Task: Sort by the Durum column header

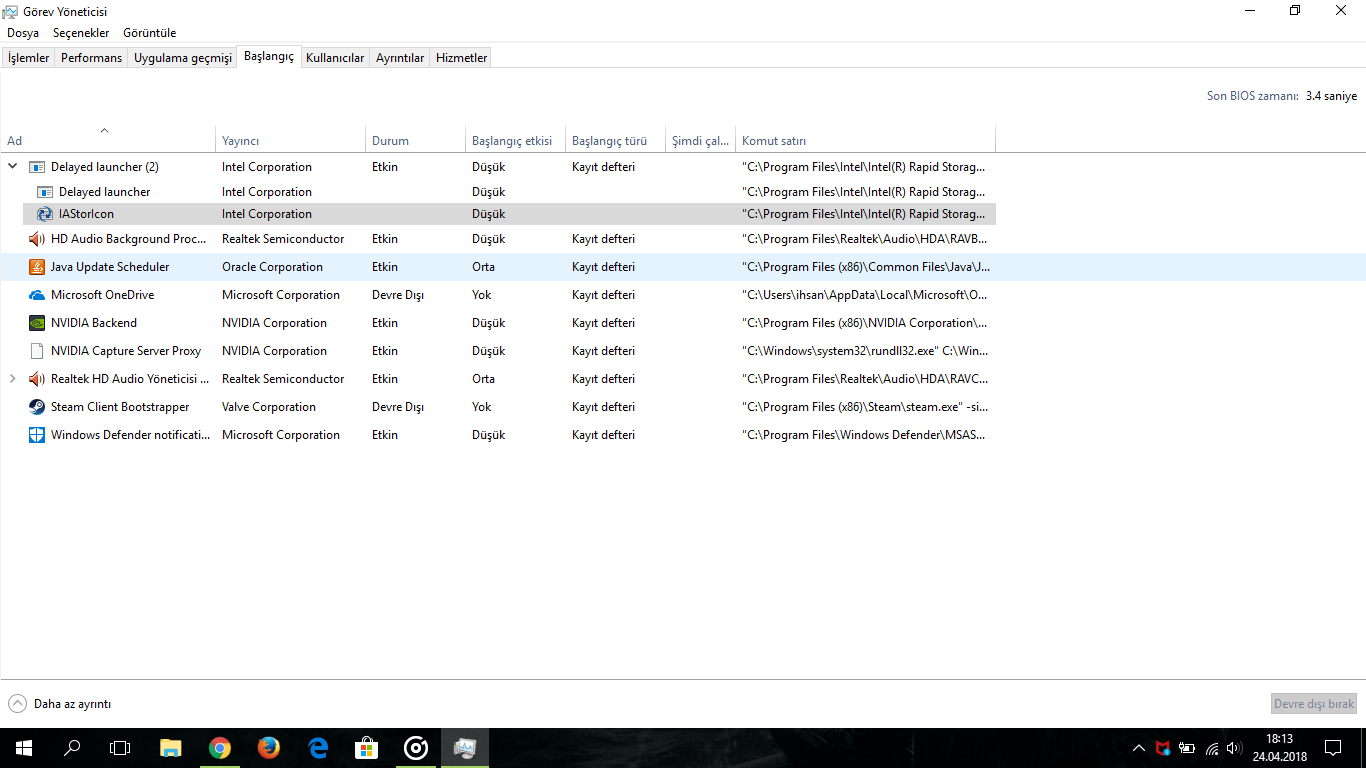Action: click(x=416, y=141)
